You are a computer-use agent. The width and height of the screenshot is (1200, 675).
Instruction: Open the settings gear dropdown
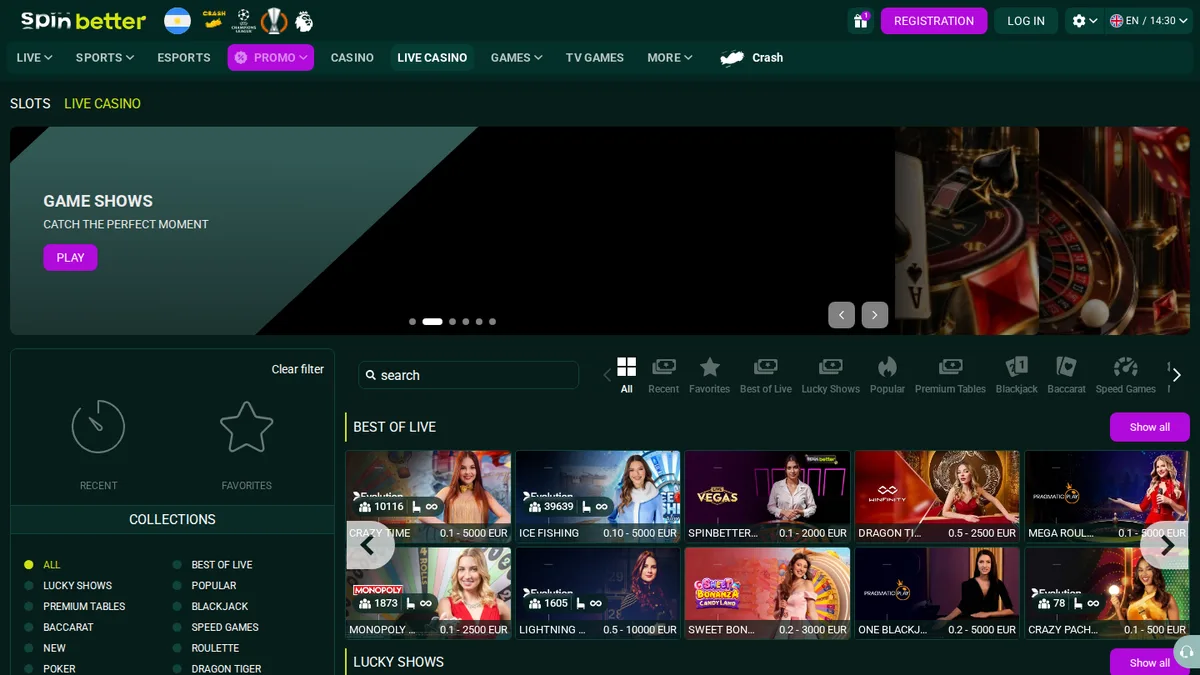point(1084,21)
